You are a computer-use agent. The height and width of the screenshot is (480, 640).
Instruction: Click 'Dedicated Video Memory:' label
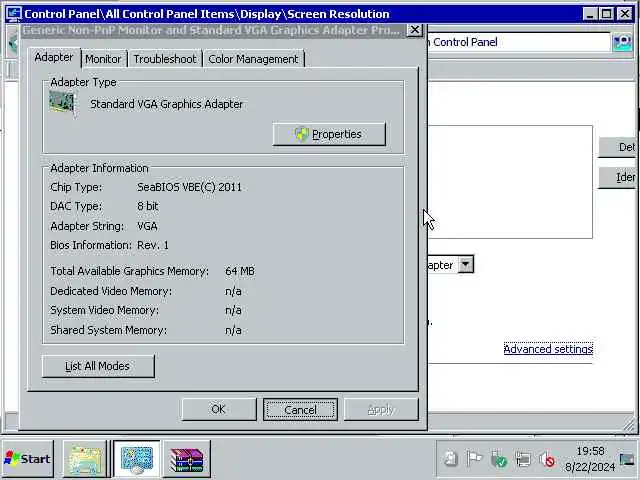111,291
